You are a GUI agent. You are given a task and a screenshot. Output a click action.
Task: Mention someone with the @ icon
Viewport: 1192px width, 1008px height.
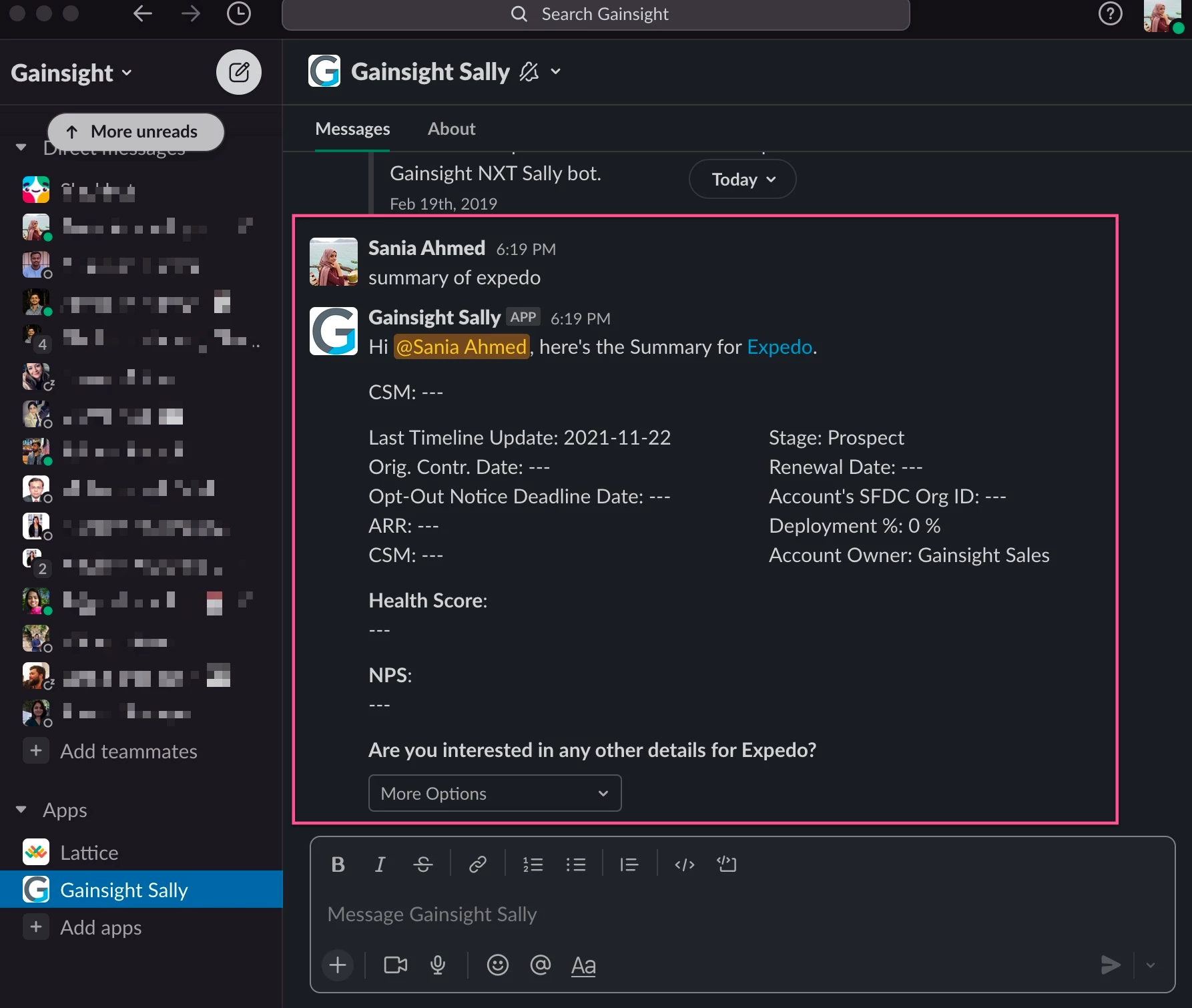pyautogui.click(x=541, y=965)
